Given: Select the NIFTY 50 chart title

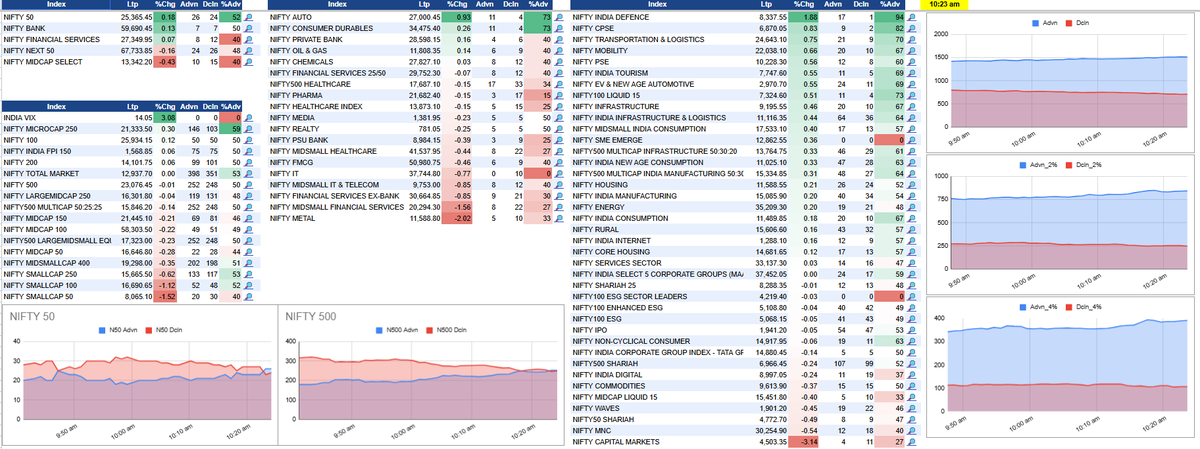Looking at the screenshot, I should tap(31, 316).
